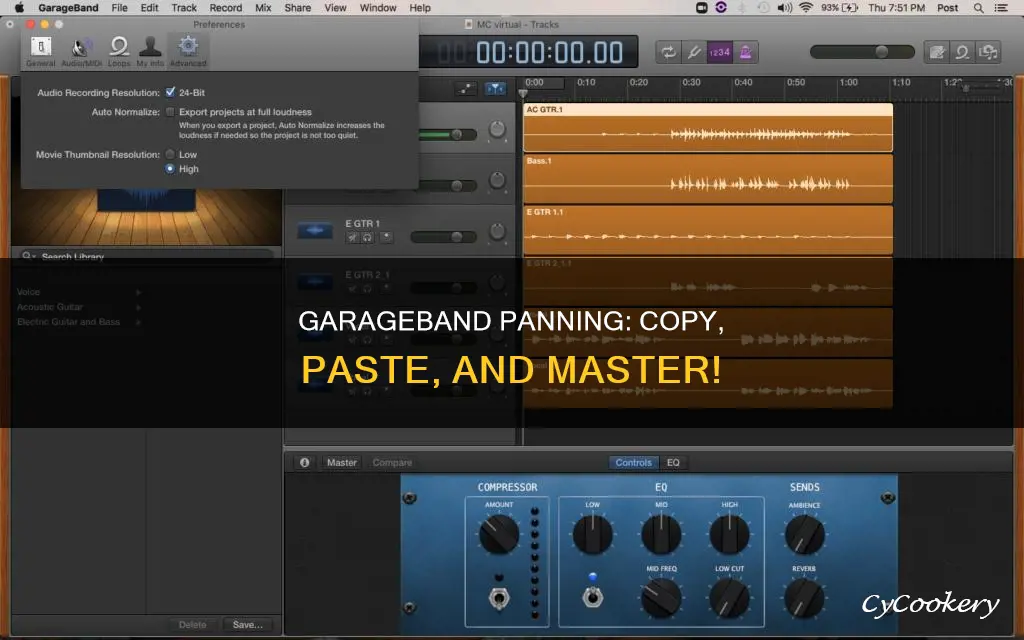Image resolution: width=1024 pixels, height=640 pixels.
Task: Open the Mix menu
Action: coord(263,8)
